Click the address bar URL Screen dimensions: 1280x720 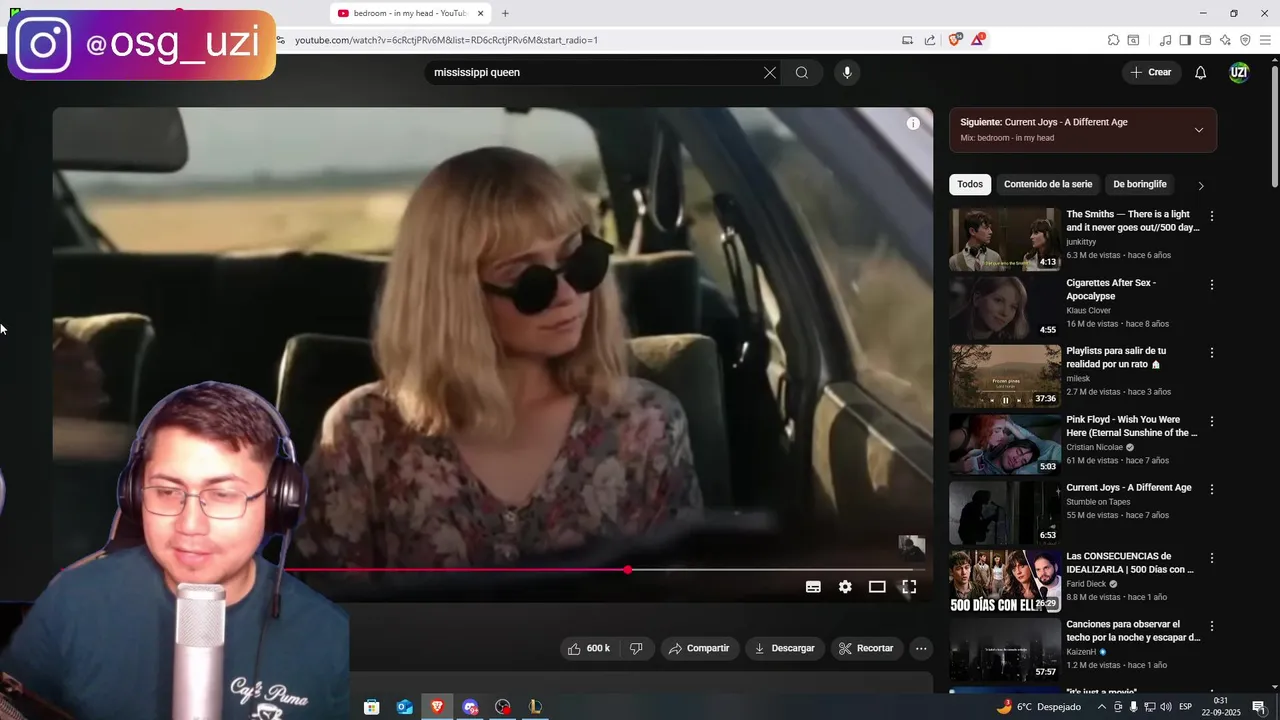[446, 40]
